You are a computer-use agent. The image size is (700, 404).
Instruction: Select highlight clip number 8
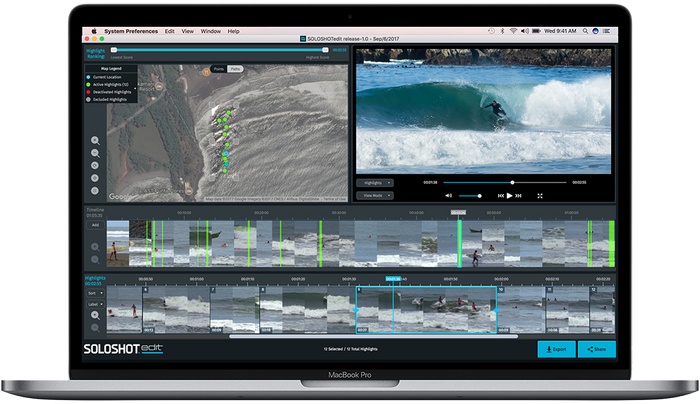pyautogui.click(x=307, y=310)
